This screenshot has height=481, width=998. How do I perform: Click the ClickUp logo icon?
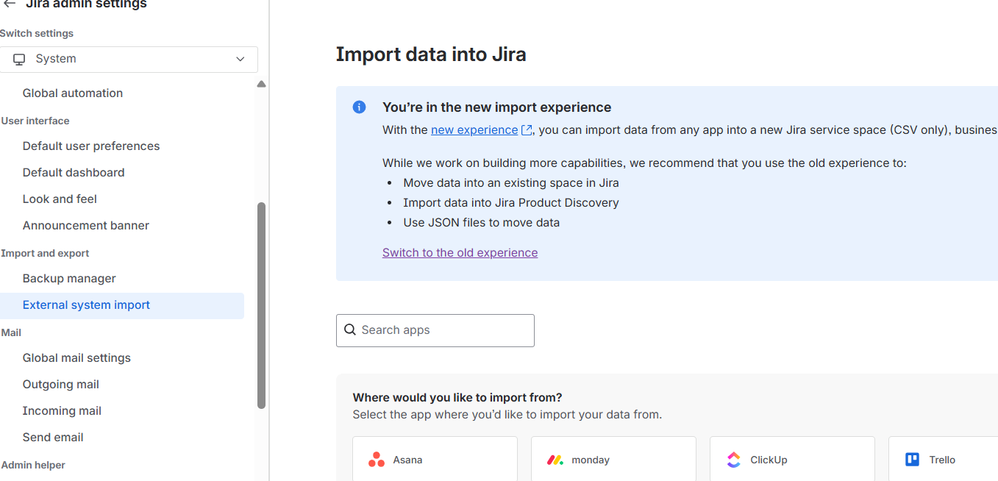coord(733,460)
